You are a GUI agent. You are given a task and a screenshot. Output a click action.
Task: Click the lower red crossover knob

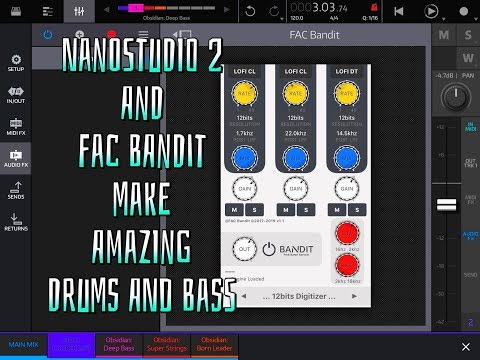pos(347,265)
